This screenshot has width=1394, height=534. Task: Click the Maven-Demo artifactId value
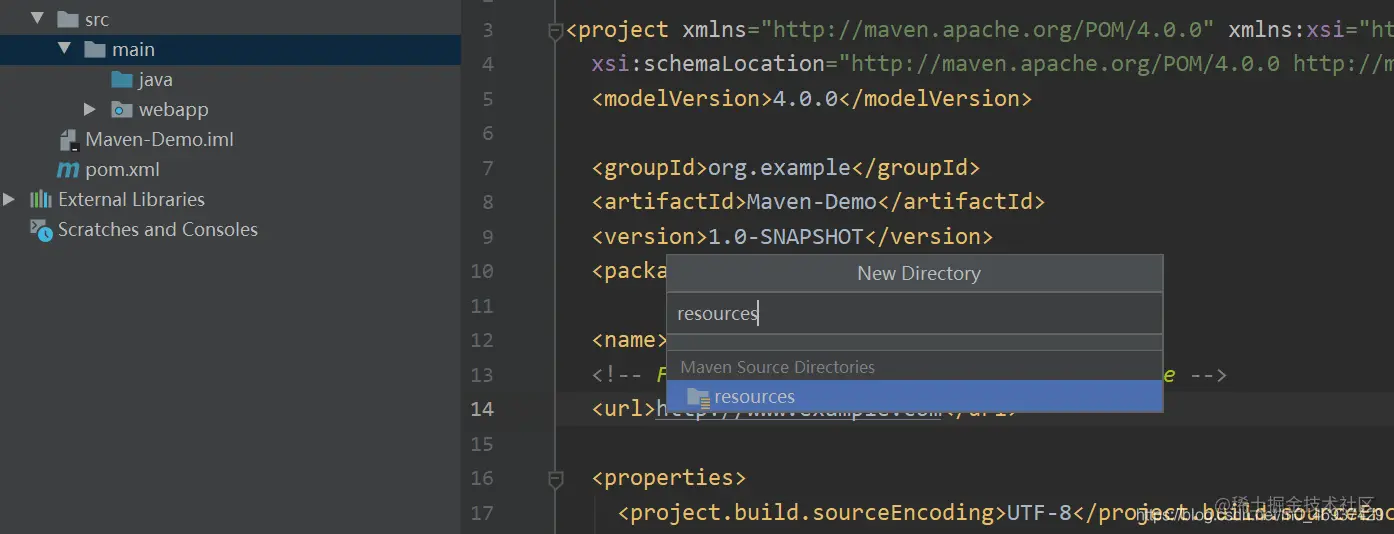click(x=812, y=201)
